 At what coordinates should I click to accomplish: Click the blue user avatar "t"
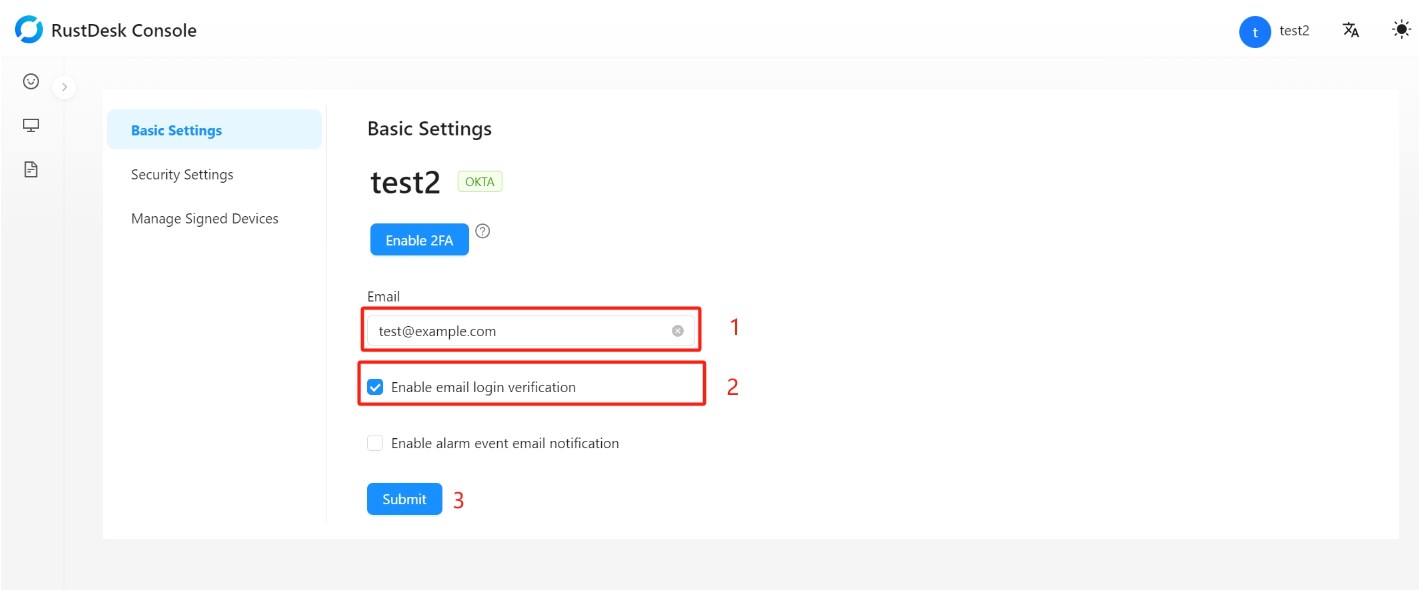point(1254,31)
